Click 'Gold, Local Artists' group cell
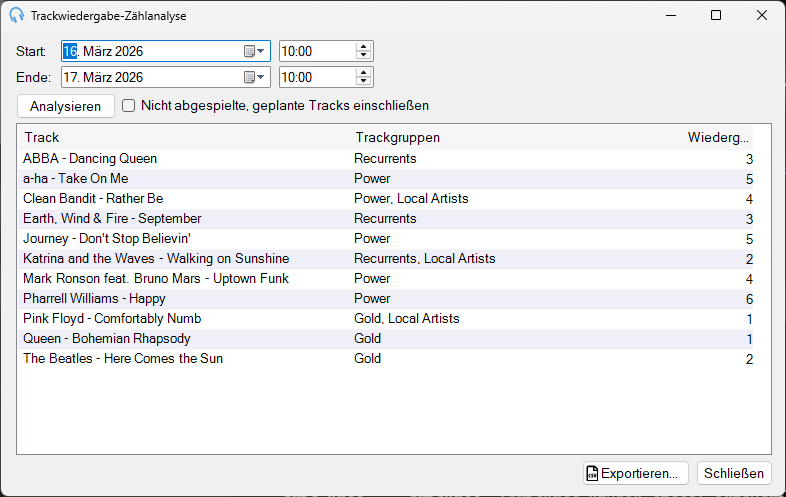Image resolution: width=786 pixels, height=497 pixels. 407,319
